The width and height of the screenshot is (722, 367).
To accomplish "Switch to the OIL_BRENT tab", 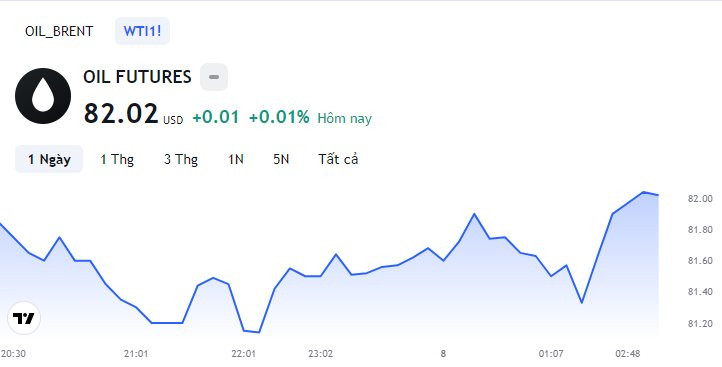I will point(59,31).
